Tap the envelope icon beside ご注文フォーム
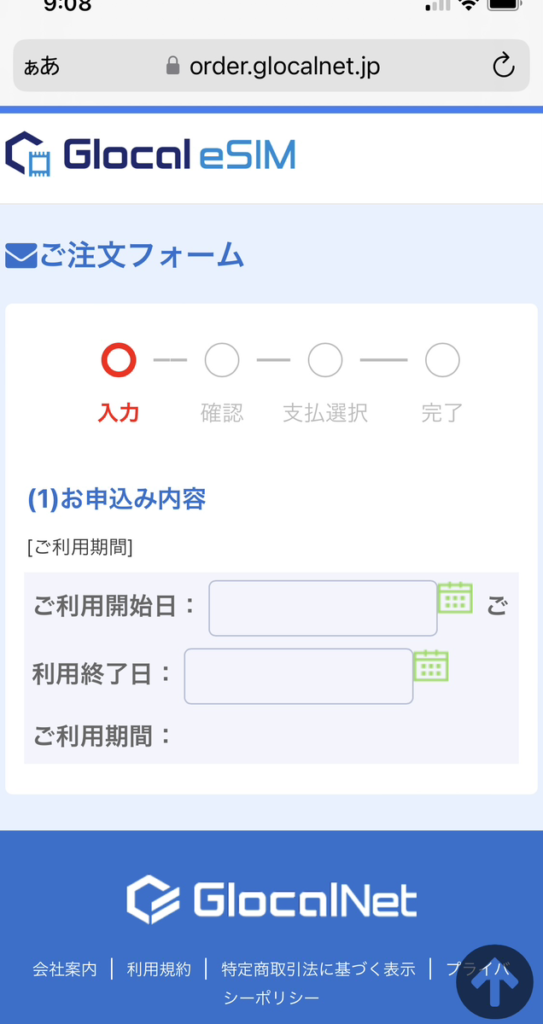This screenshot has height=1024, width=543. click(x=21, y=256)
